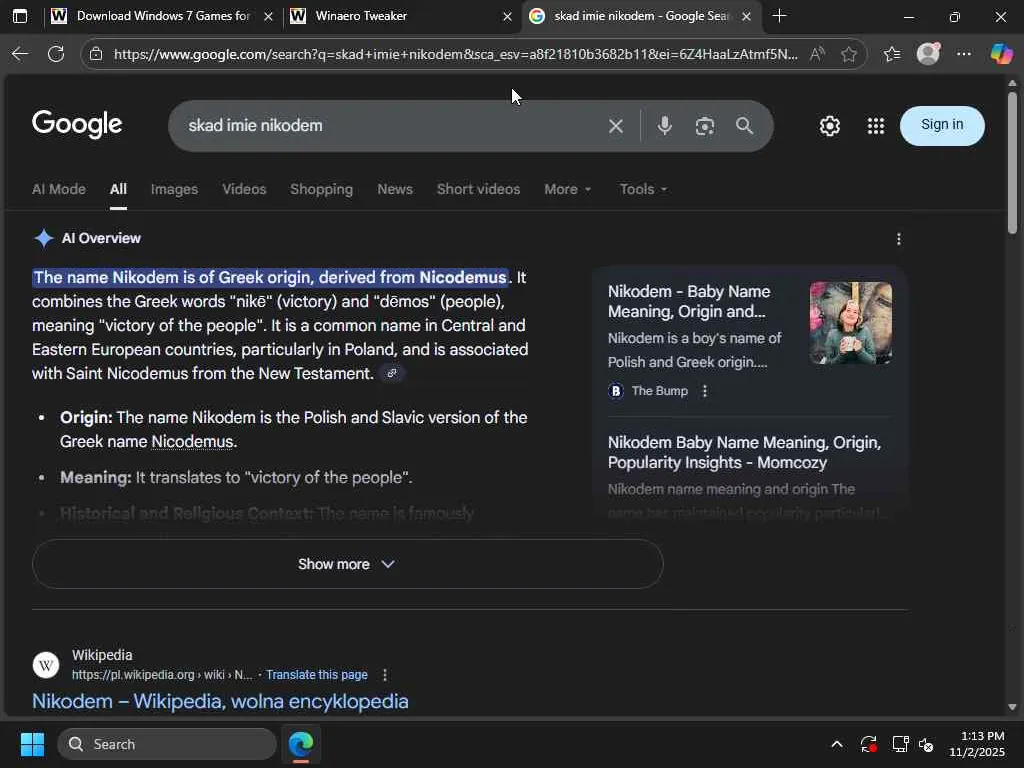Open Read aloud icon in address bar
This screenshot has height=768, width=1024.
point(816,54)
